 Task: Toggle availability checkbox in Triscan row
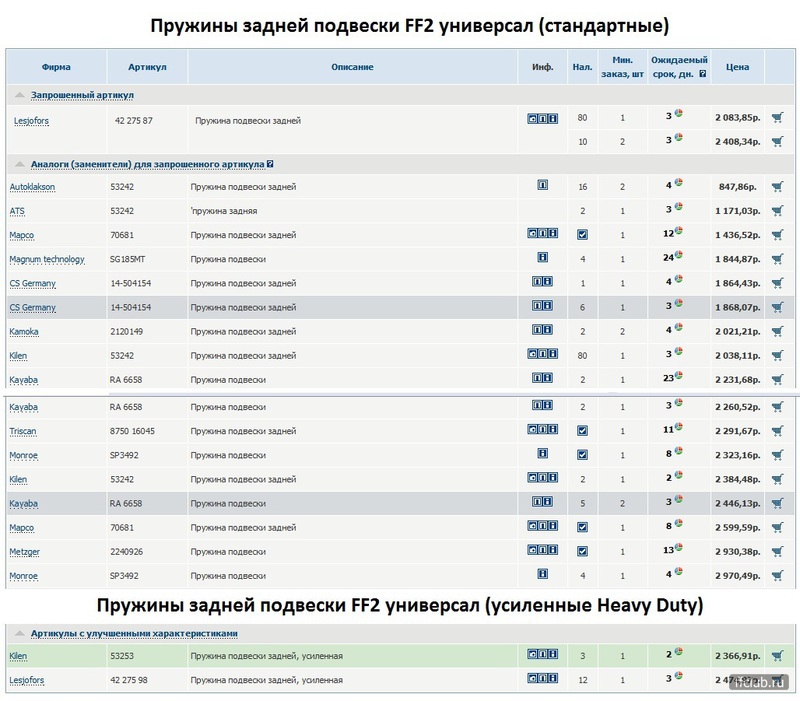(x=582, y=431)
